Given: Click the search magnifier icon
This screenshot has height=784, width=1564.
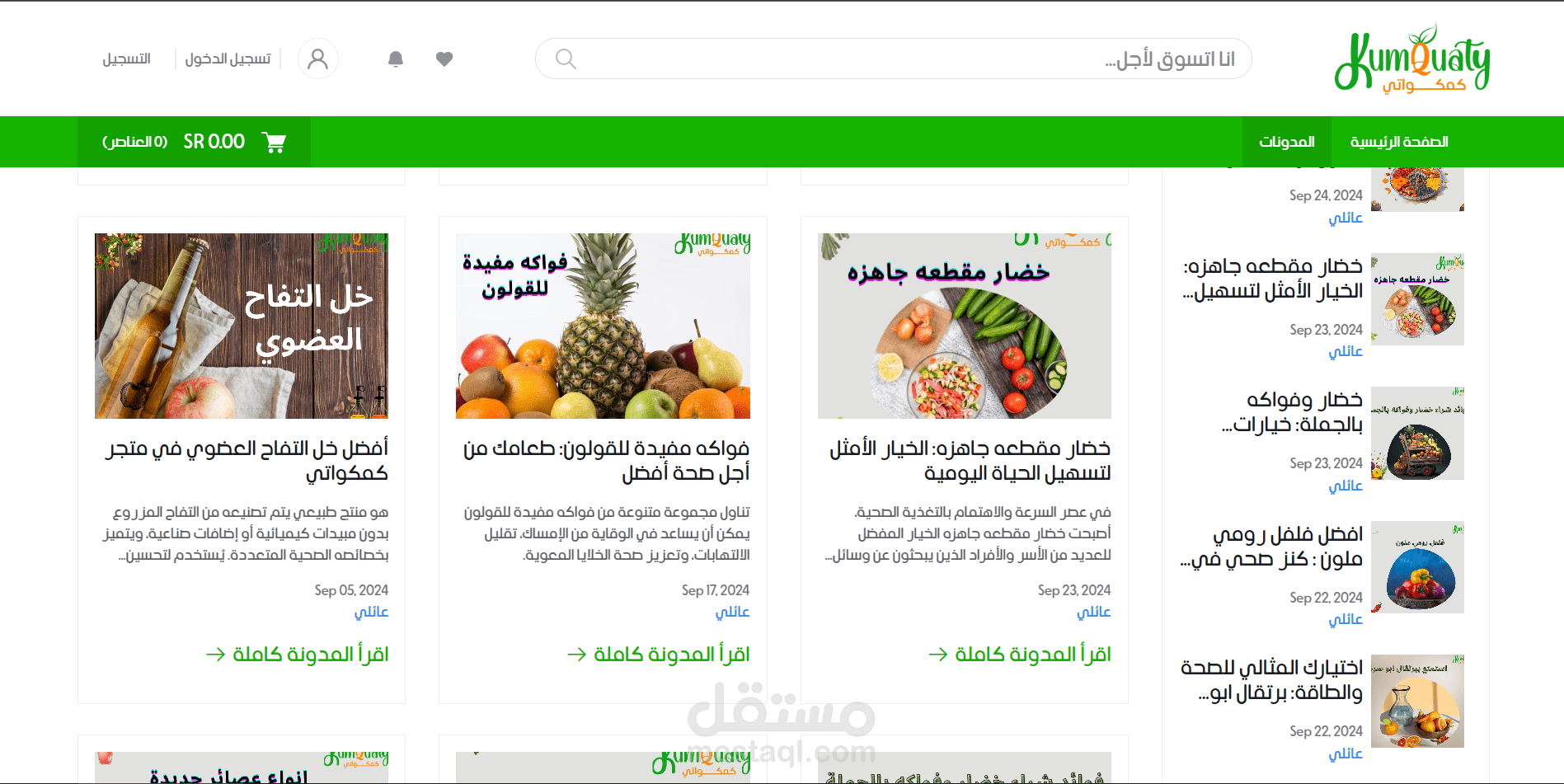Looking at the screenshot, I should pyautogui.click(x=566, y=59).
